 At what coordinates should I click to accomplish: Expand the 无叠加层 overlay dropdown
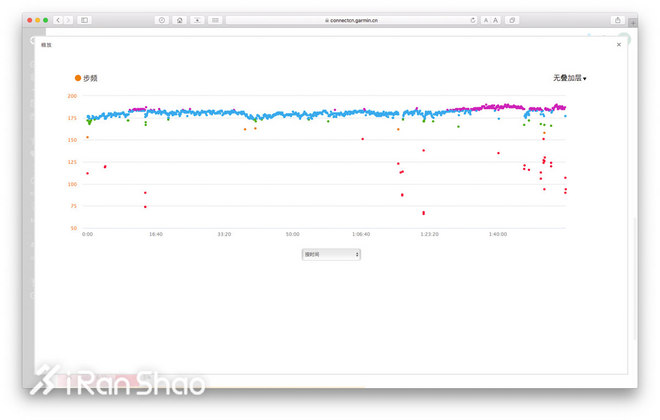click(x=570, y=78)
